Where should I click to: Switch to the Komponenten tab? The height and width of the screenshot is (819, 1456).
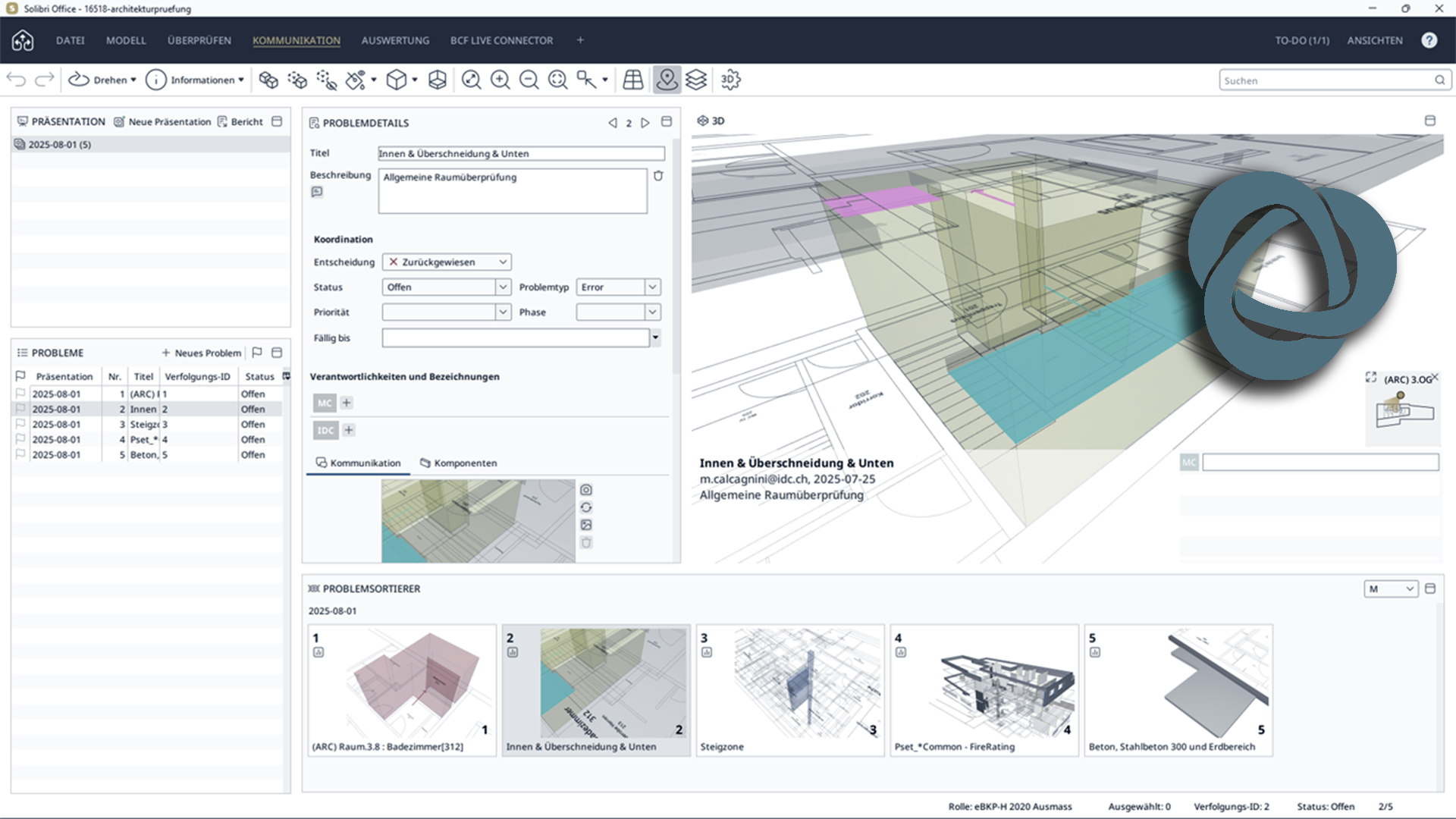(459, 463)
